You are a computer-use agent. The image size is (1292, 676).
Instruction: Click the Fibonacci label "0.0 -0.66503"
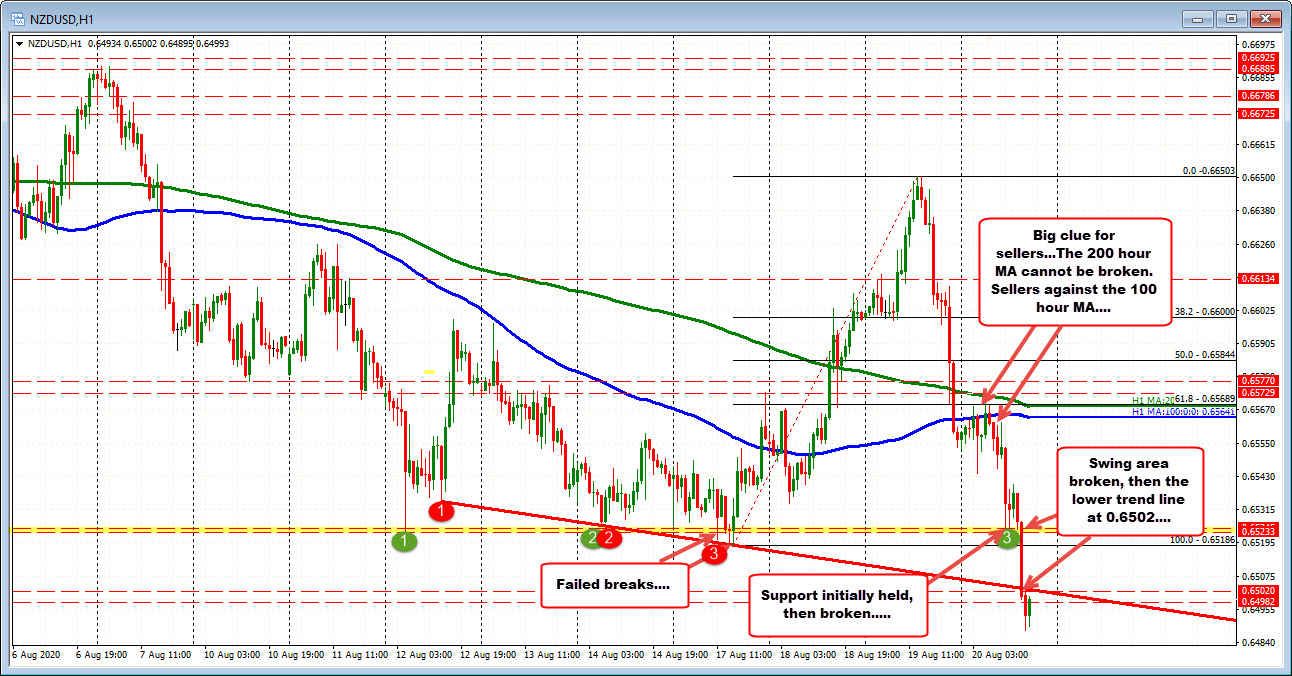(x=1209, y=171)
